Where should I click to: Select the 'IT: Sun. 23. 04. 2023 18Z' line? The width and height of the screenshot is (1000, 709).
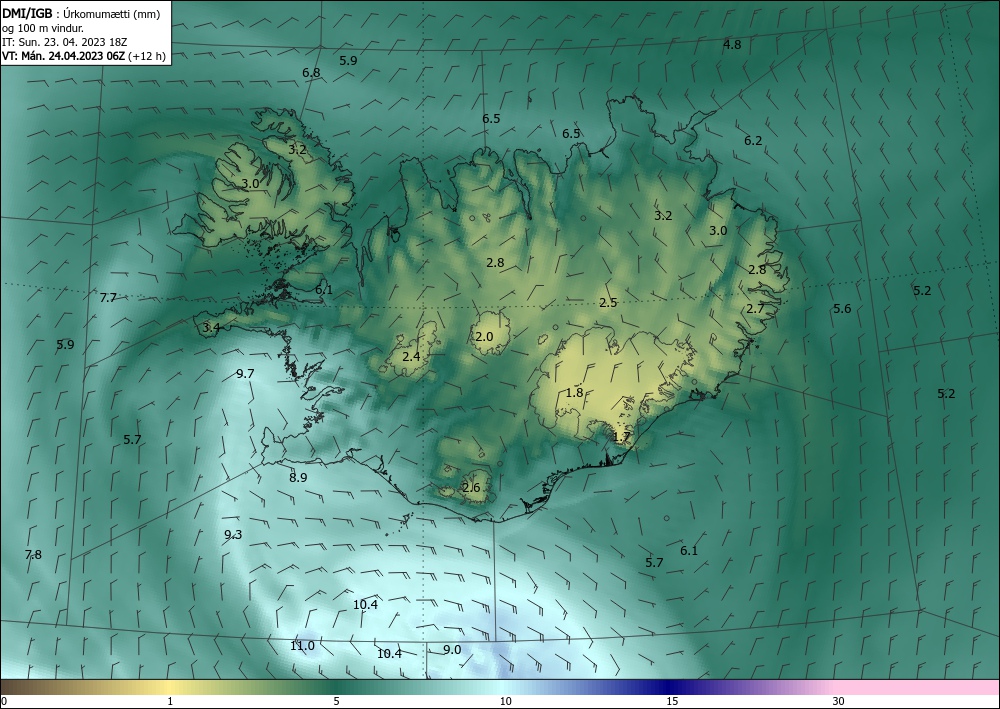64,42
